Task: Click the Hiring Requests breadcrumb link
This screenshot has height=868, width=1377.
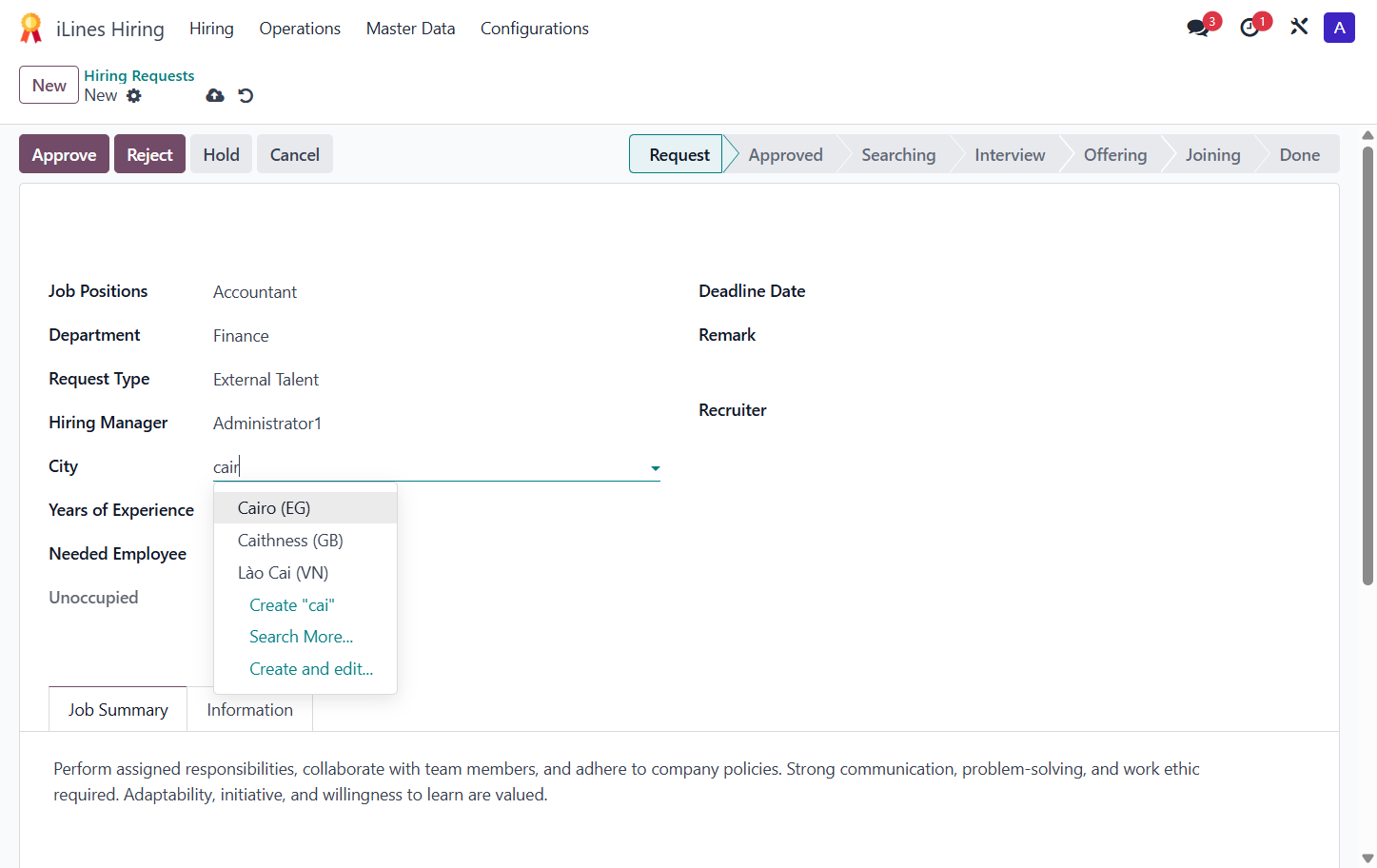Action: point(139,75)
